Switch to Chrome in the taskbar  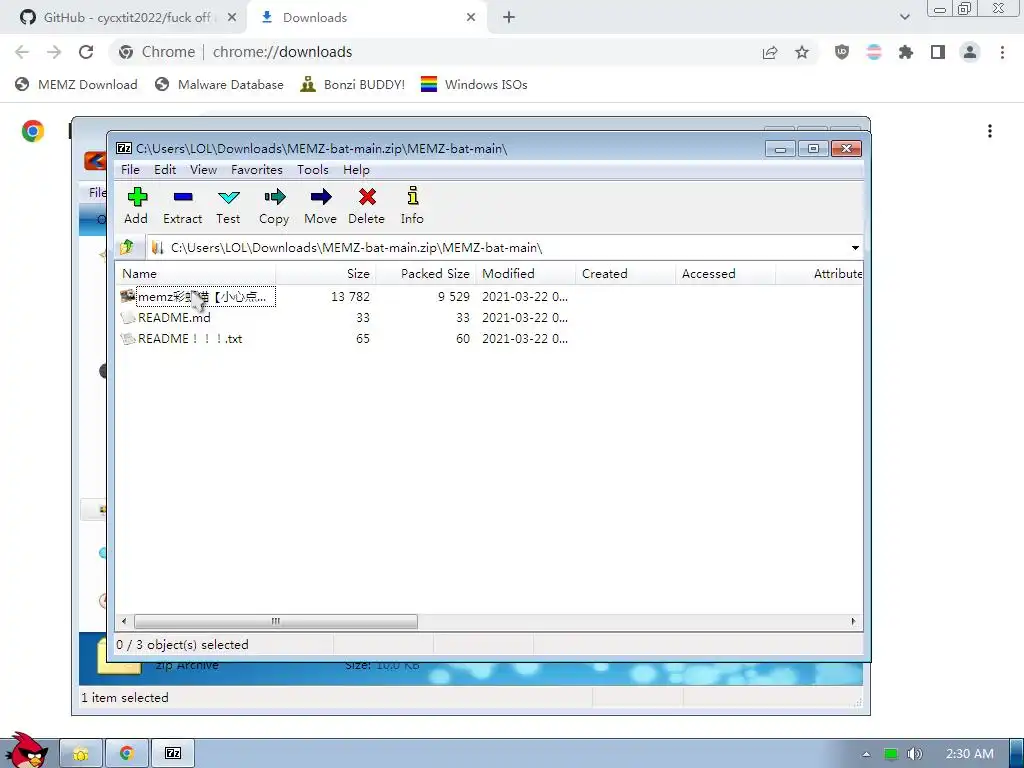tap(127, 754)
